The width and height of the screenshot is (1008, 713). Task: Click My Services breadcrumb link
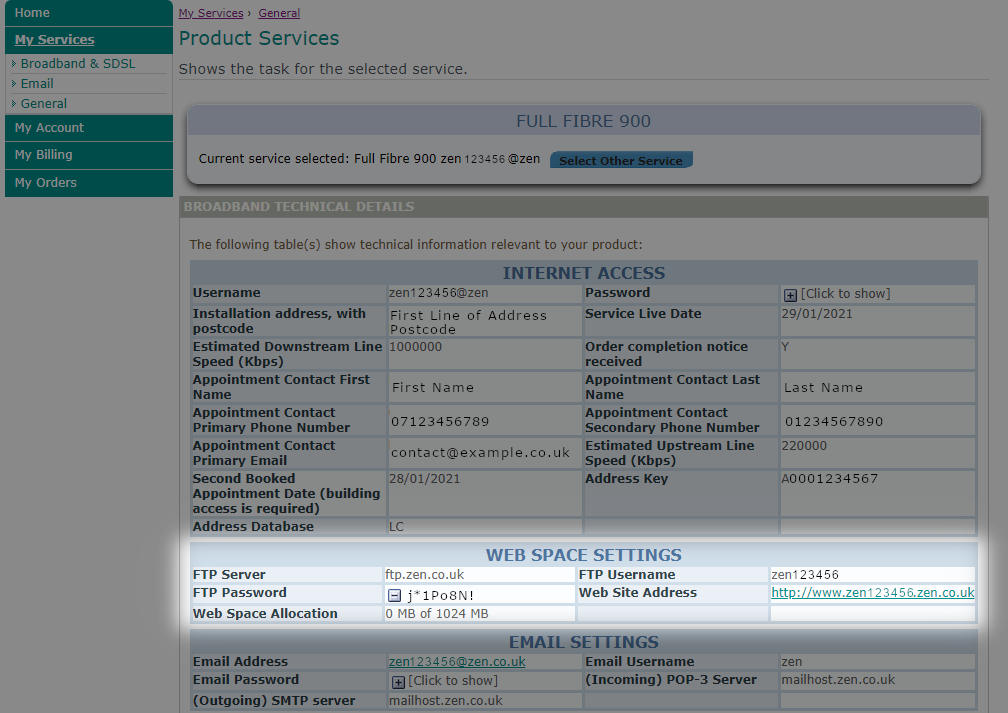click(x=211, y=13)
